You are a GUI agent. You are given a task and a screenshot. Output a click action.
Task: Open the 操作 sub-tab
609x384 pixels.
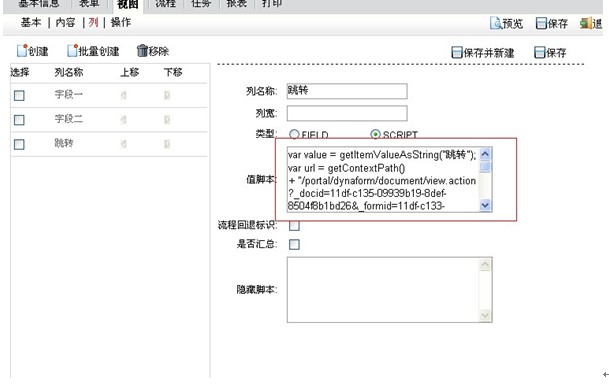(x=121, y=23)
